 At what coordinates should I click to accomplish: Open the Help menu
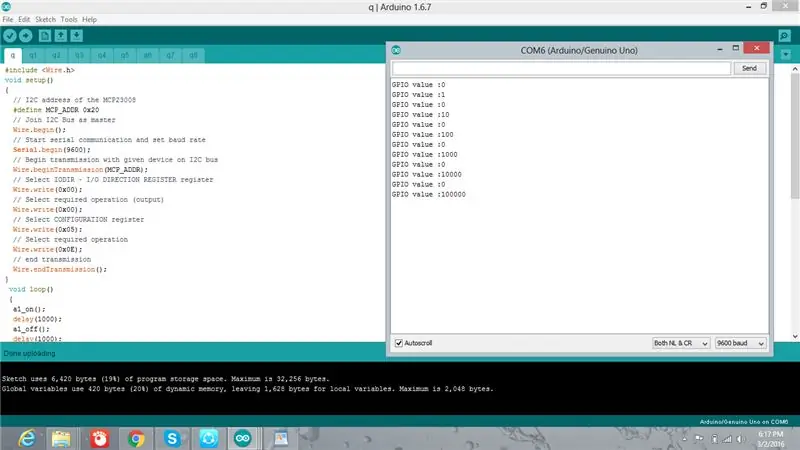coord(89,19)
